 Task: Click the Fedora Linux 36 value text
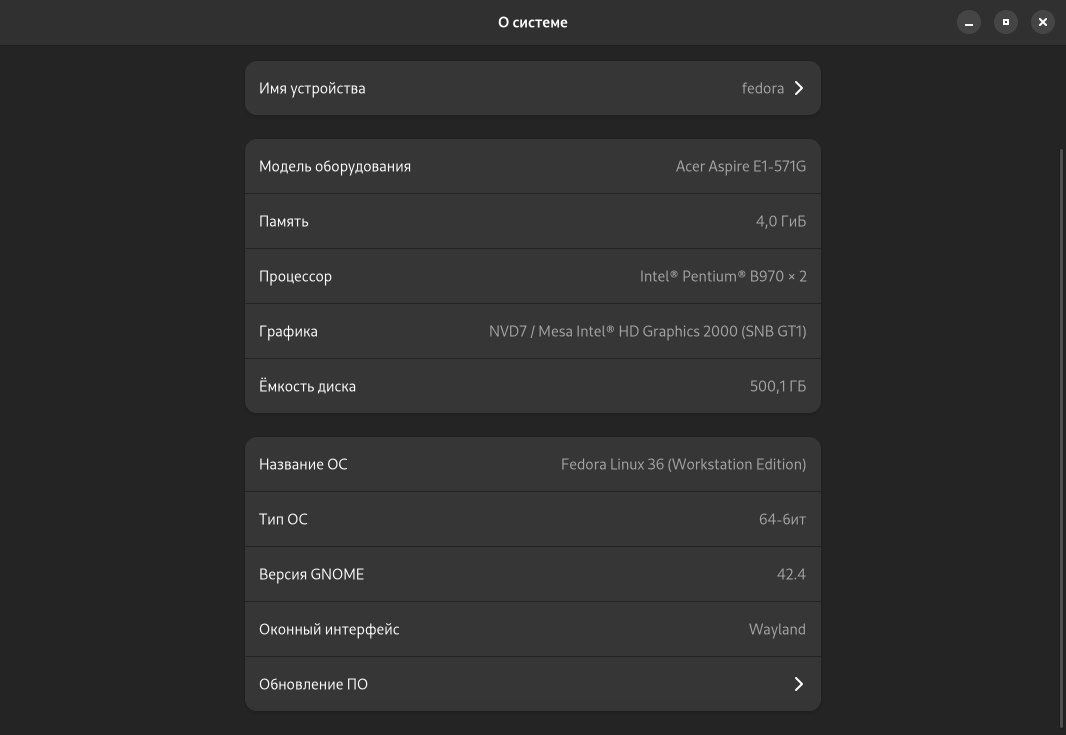click(x=683, y=464)
